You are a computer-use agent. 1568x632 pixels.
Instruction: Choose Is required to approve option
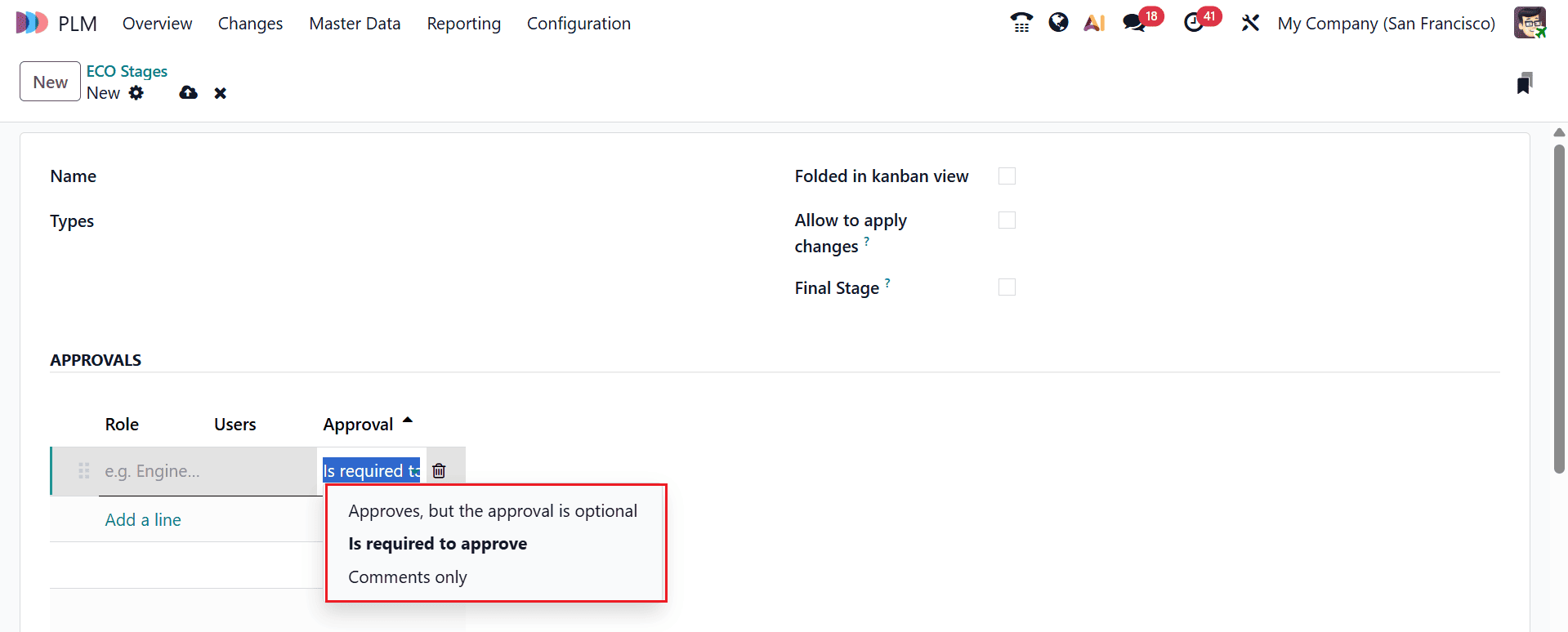pyautogui.click(x=437, y=544)
